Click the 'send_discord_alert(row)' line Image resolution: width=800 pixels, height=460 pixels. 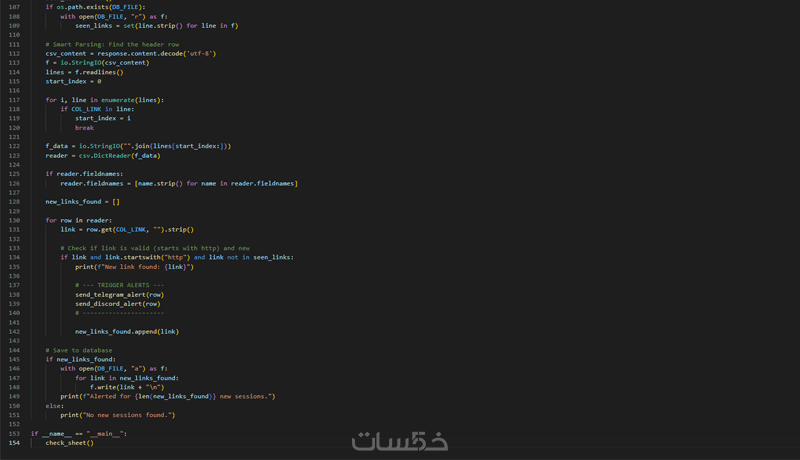click(x=118, y=304)
